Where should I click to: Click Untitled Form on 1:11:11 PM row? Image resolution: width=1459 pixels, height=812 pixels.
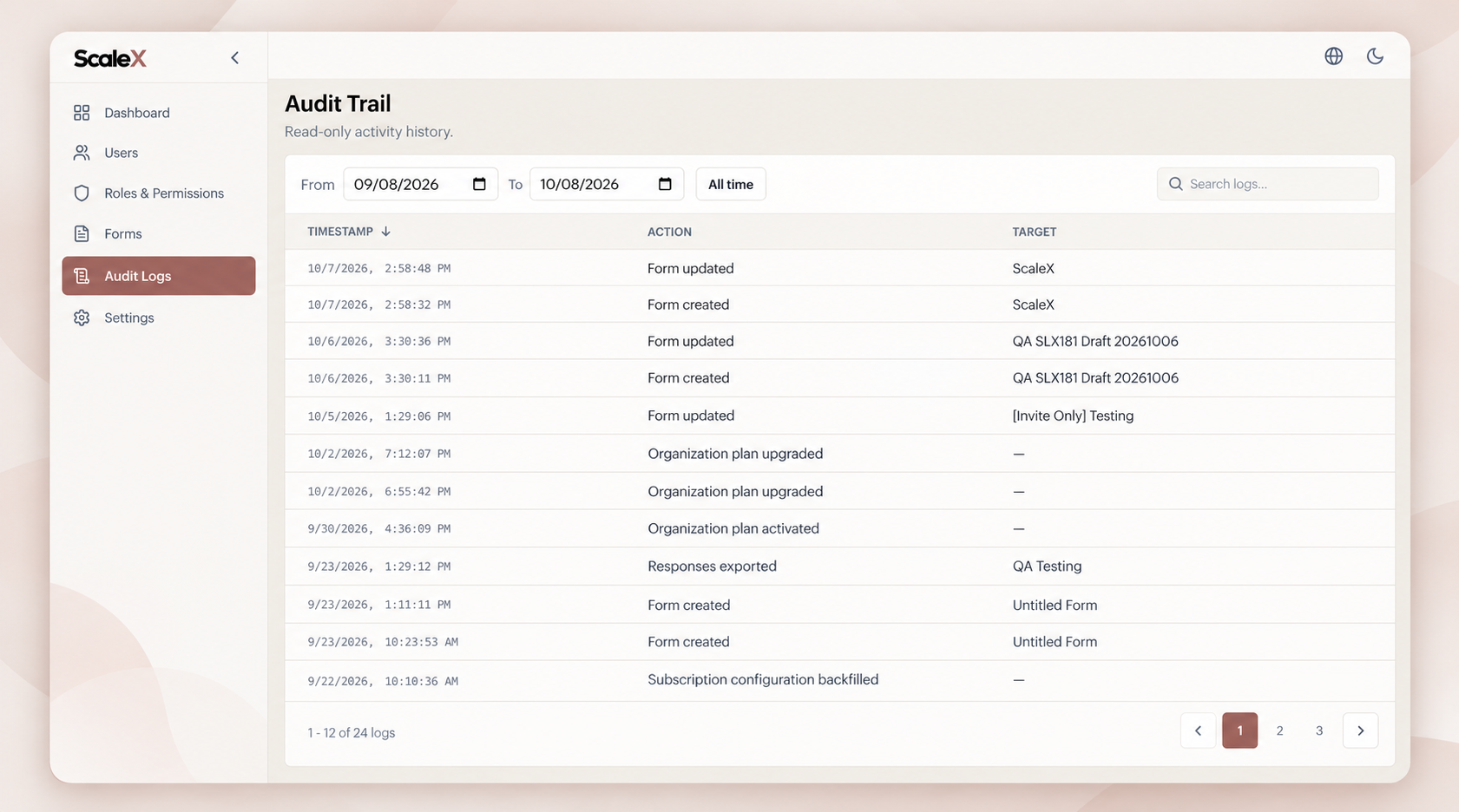pos(1055,605)
